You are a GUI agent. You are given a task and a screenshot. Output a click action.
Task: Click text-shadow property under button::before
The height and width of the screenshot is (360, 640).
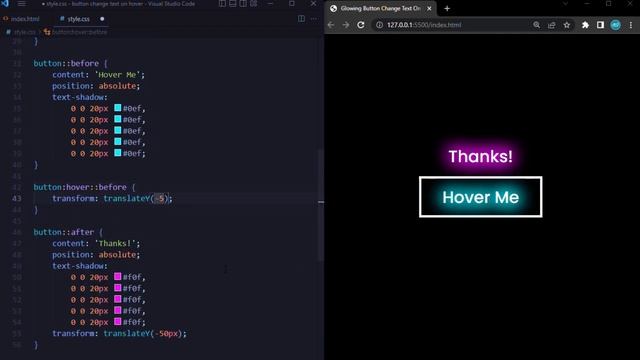click(x=80, y=97)
